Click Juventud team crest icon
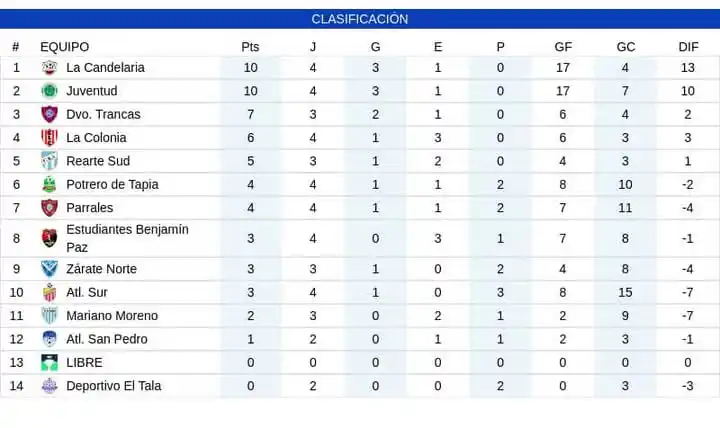 pos(49,91)
